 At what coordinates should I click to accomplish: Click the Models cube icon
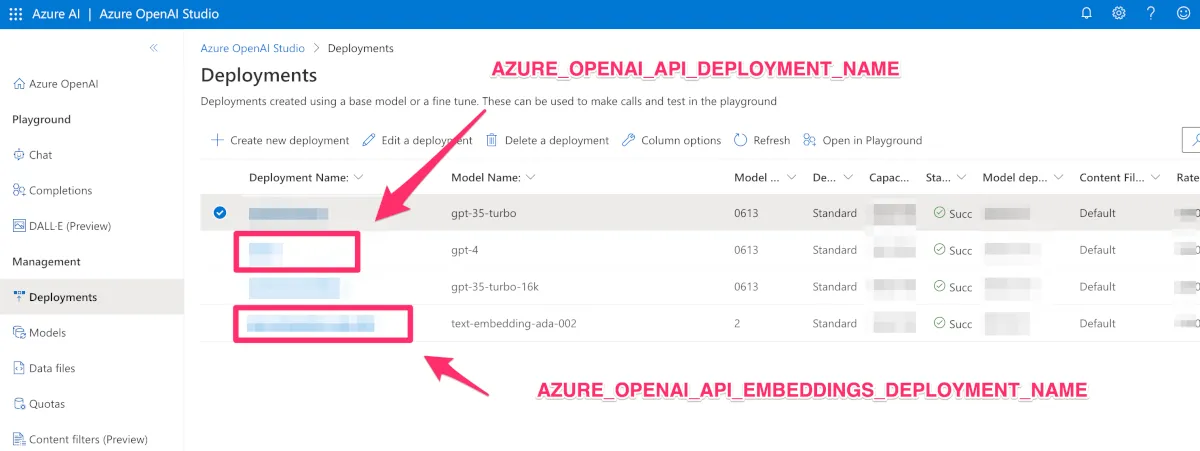point(19,332)
